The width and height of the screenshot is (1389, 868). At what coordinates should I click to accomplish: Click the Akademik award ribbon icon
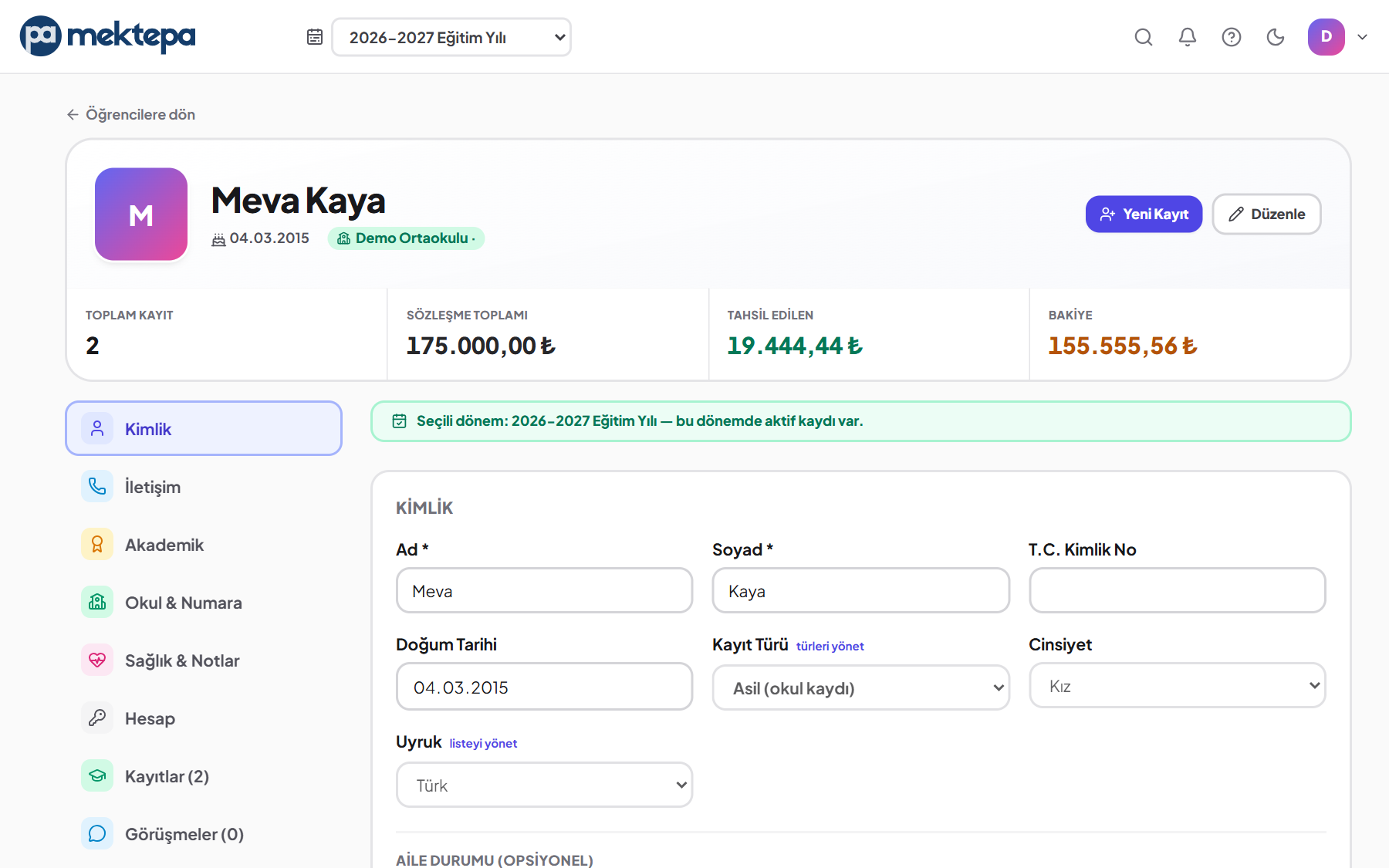click(97, 544)
